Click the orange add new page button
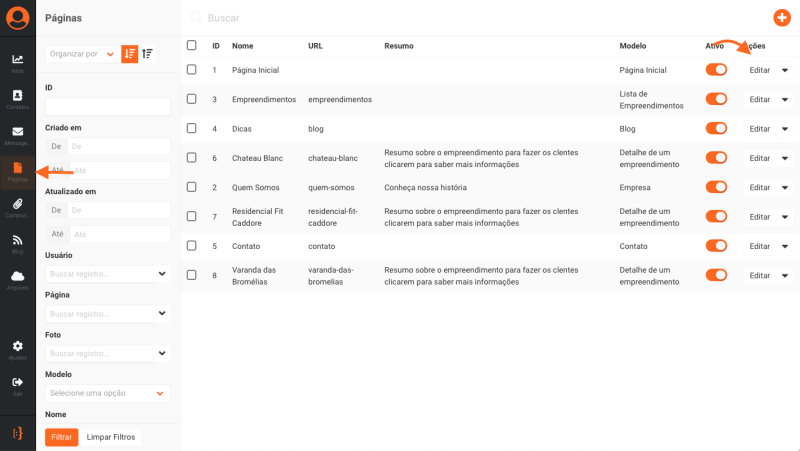The image size is (800, 451). [x=782, y=17]
